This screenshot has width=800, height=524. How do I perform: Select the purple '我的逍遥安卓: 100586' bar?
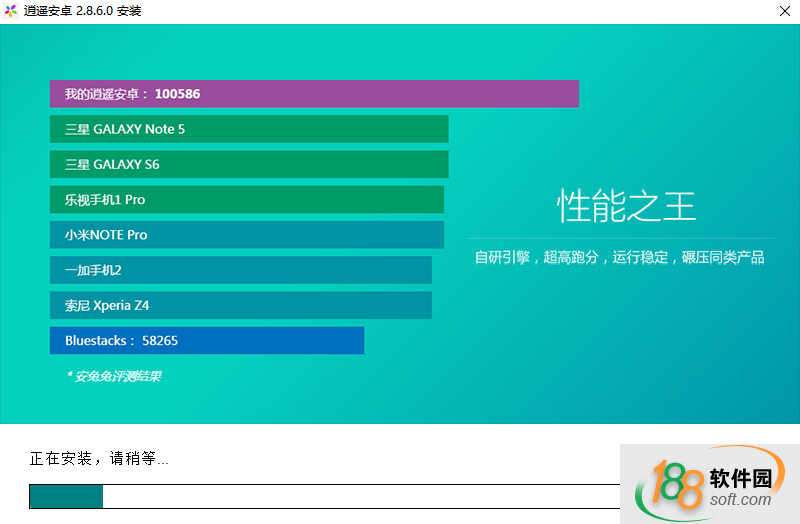[314, 94]
